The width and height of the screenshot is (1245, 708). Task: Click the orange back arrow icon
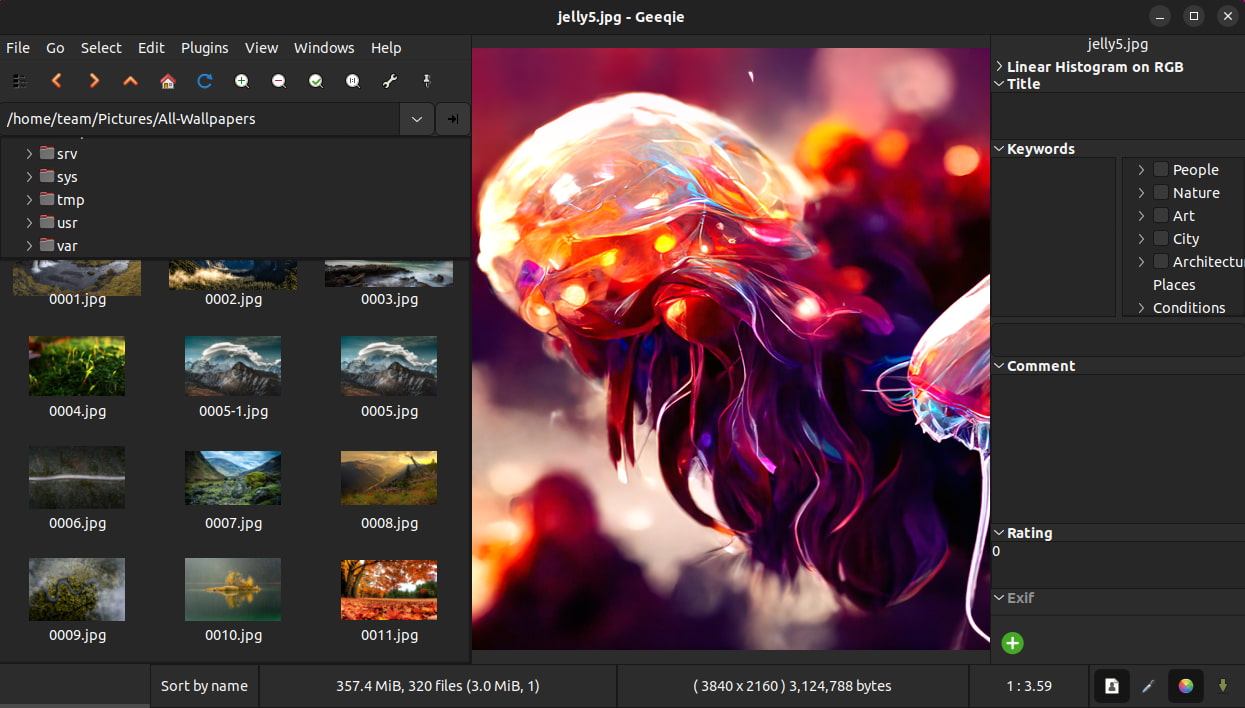(x=57, y=81)
